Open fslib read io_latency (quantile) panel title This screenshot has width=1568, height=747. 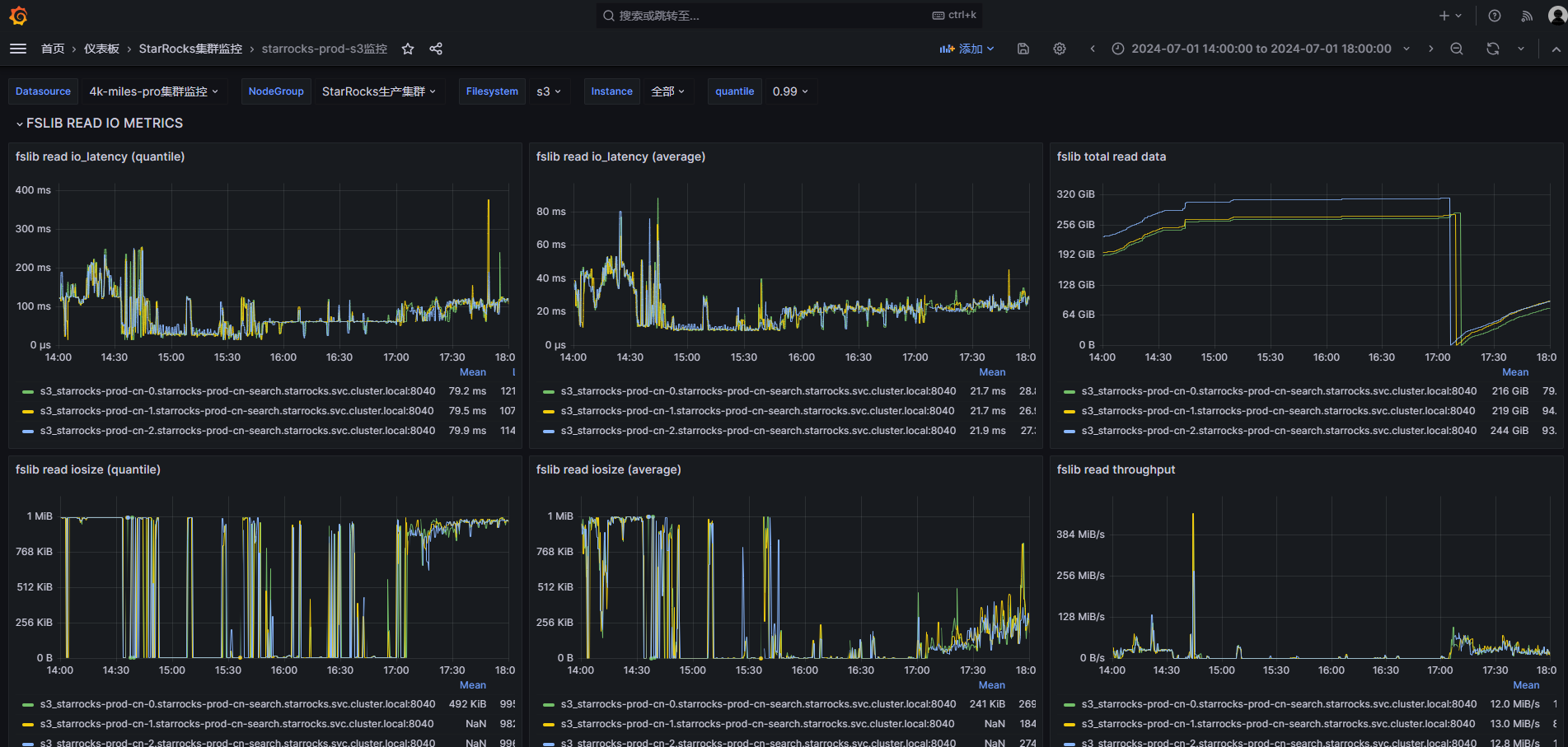click(x=100, y=156)
